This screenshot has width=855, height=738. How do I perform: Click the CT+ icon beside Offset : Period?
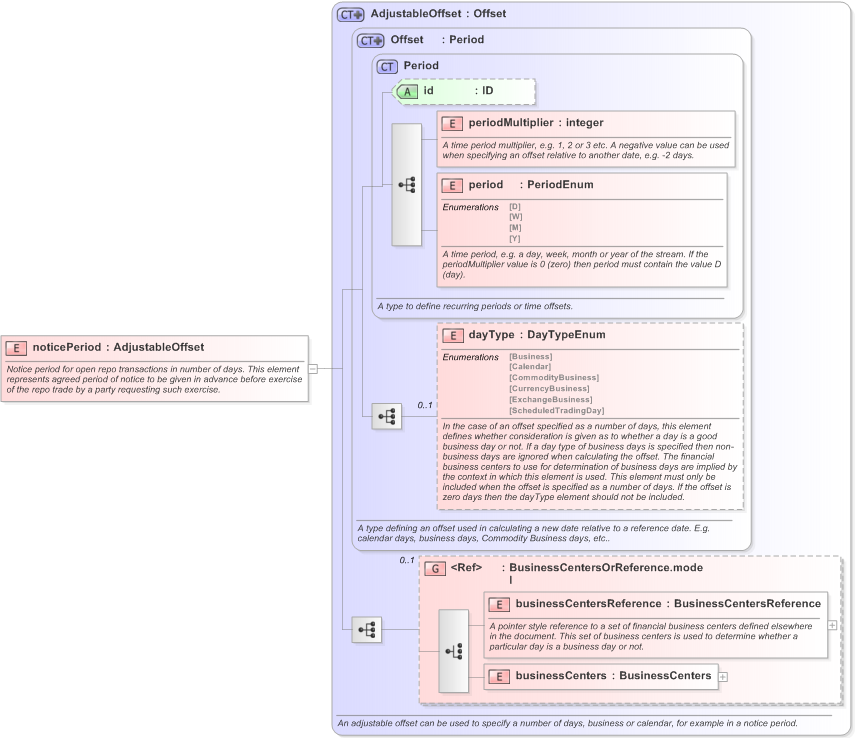370,40
